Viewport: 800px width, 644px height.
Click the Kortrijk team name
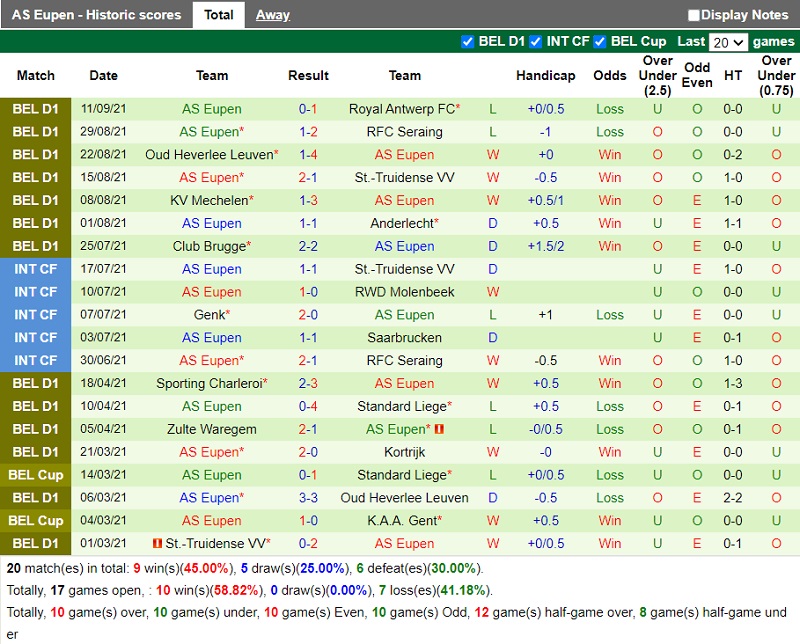[405, 452]
